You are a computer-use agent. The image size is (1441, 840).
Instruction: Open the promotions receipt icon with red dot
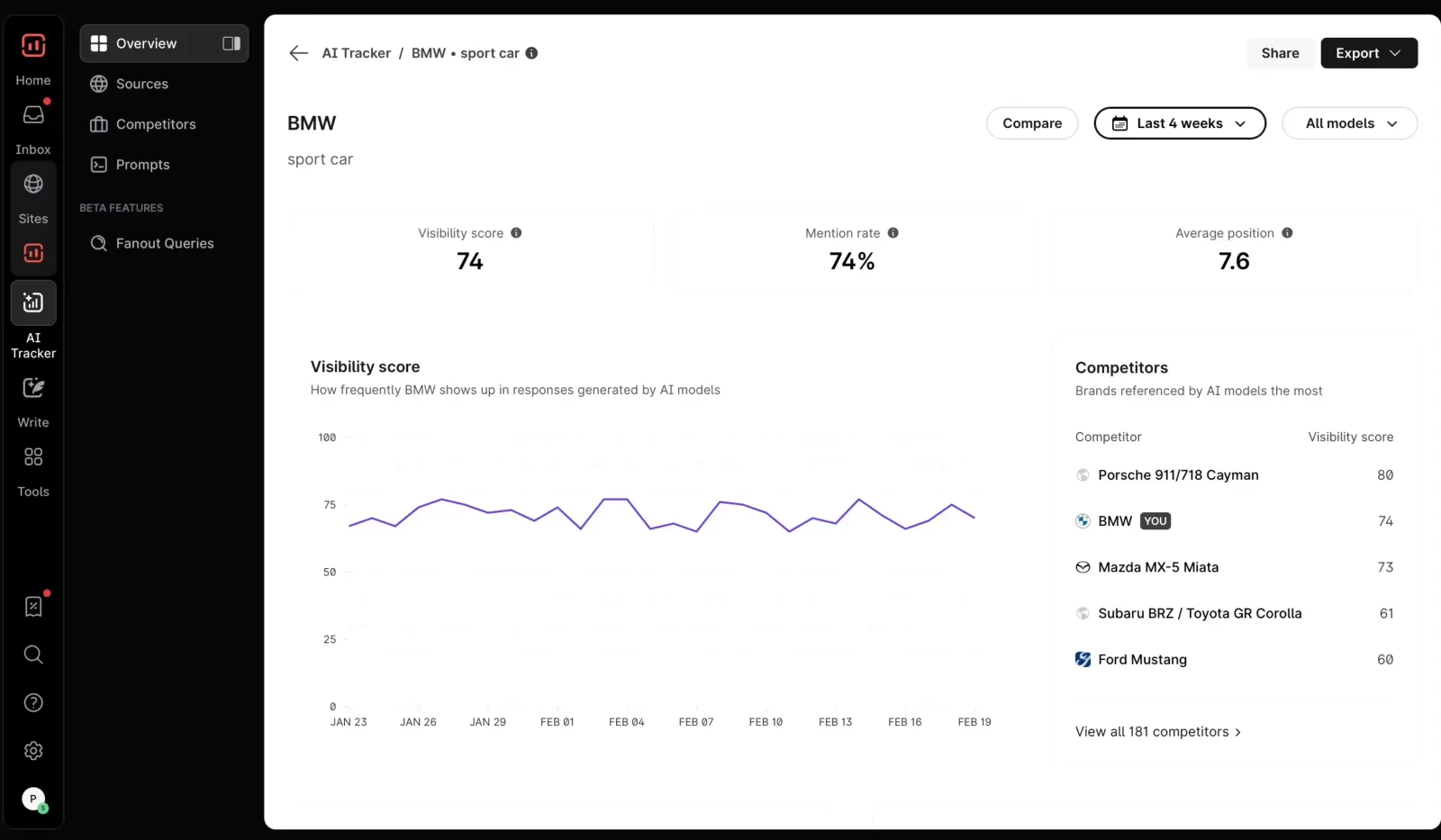[33, 607]
